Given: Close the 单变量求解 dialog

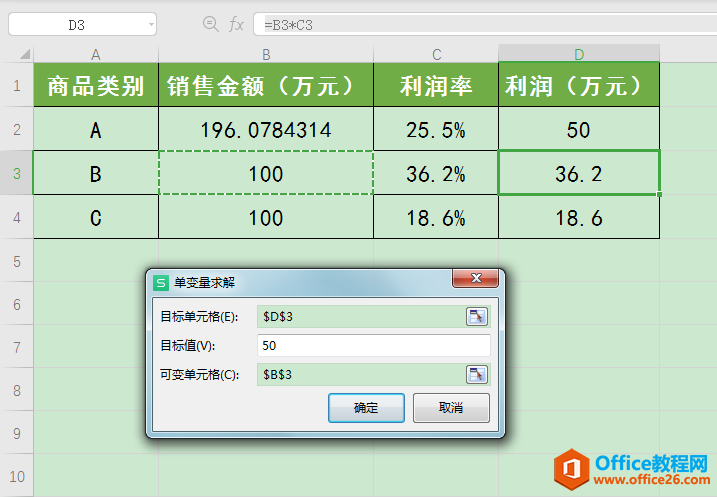Looking at the screenshot, I should click(x=476, y=281).
